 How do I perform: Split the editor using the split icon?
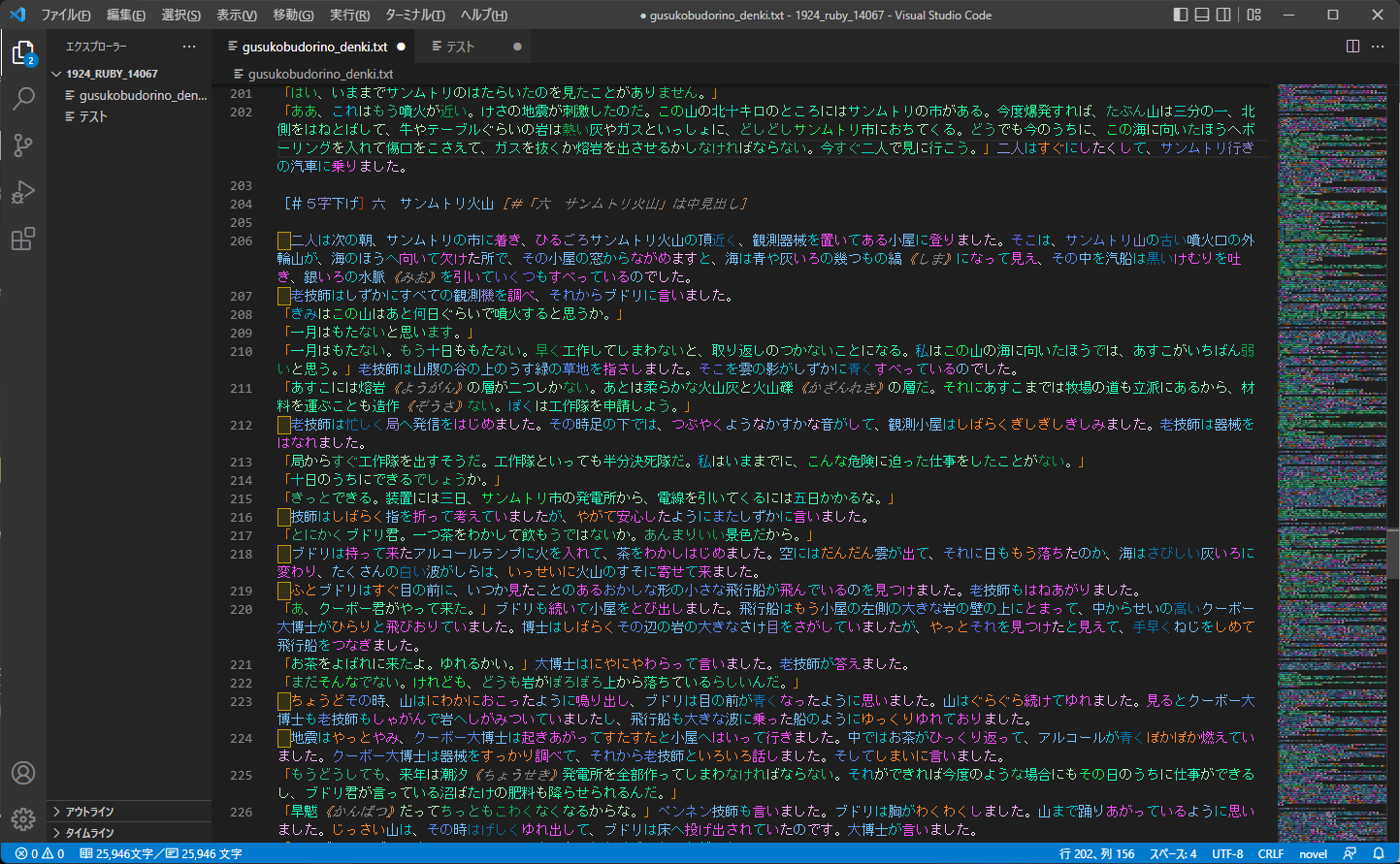[1352, 46]
